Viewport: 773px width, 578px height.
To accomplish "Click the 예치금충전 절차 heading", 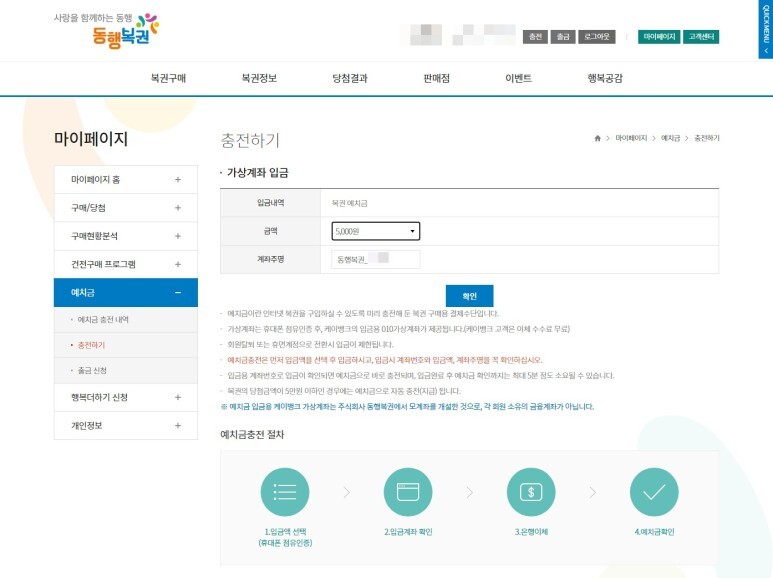I will coord(252,434).
